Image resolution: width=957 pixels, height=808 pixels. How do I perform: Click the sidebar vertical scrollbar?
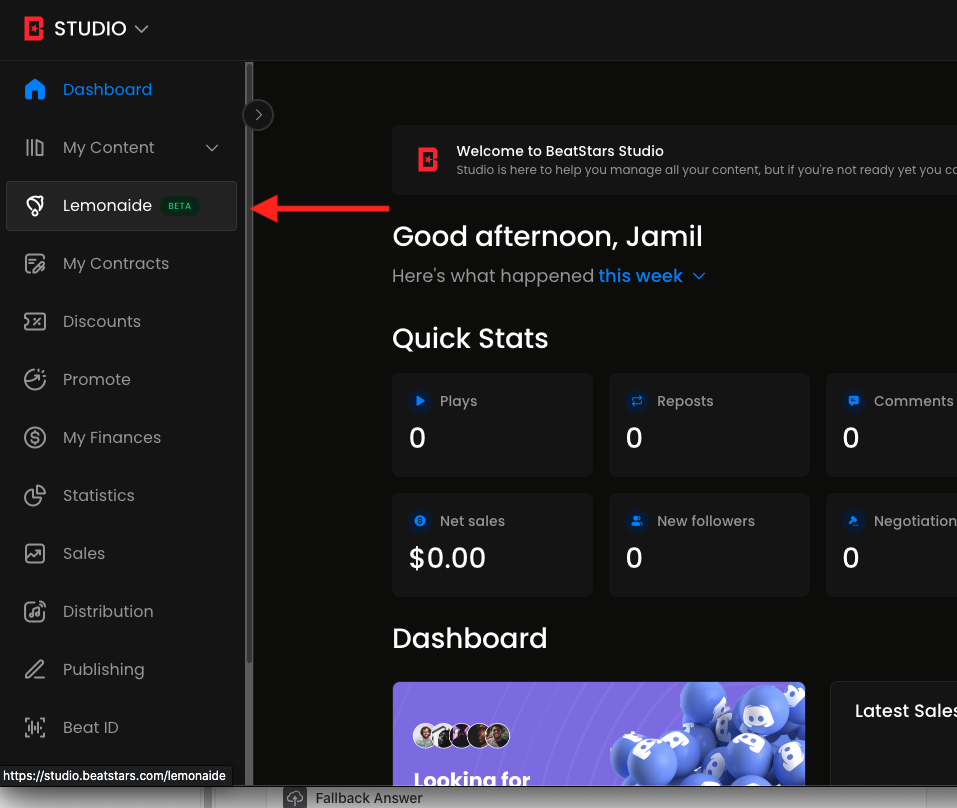[x=248, y=363]
